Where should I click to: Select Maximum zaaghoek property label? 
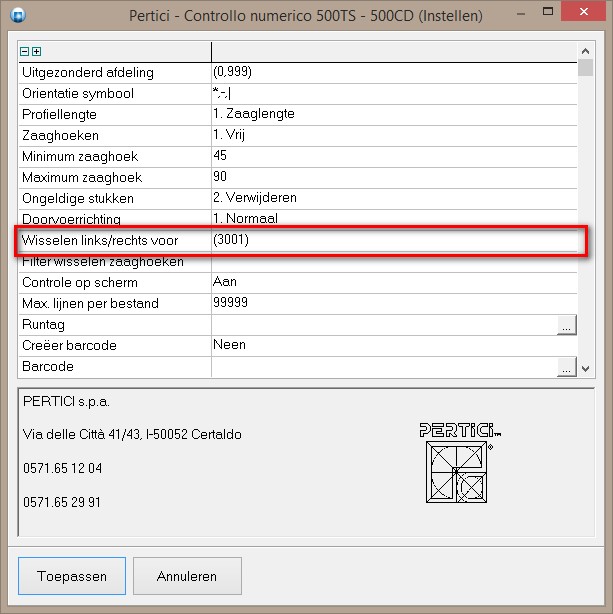coord(82,177)
